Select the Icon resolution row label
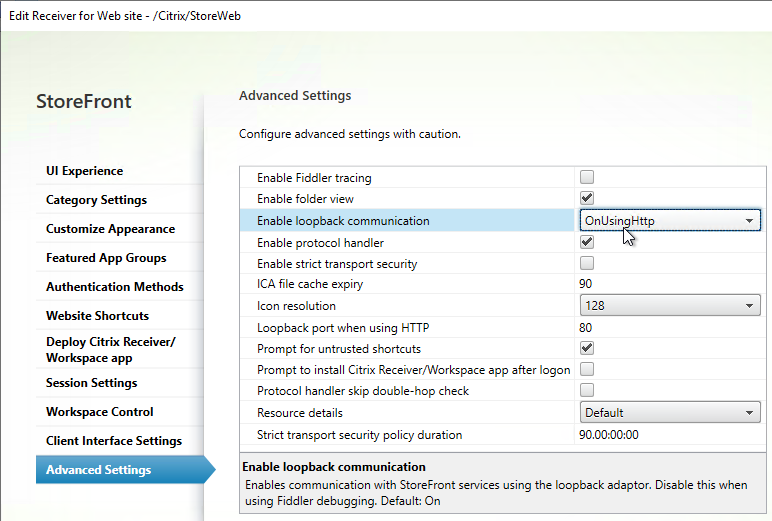This screenshot has height=521, width=772. 296,306
